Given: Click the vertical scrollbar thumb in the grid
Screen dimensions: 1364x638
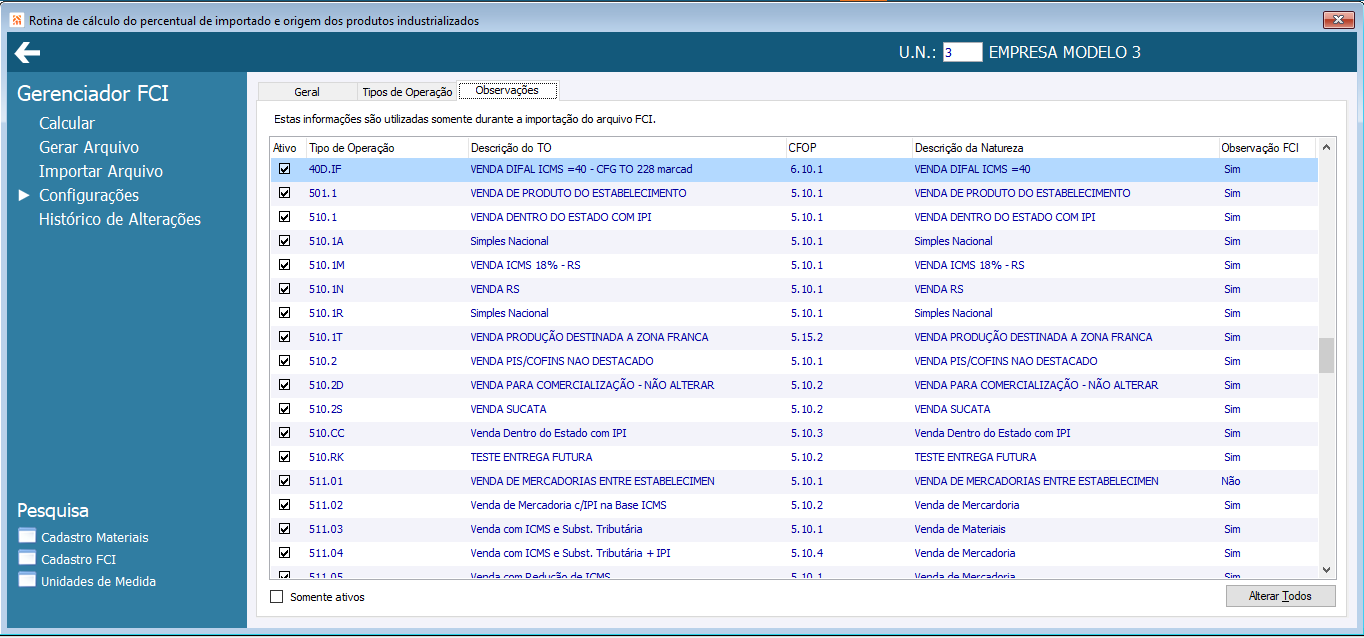Looking at the screenshot, I should click(x=1326, y=355).
